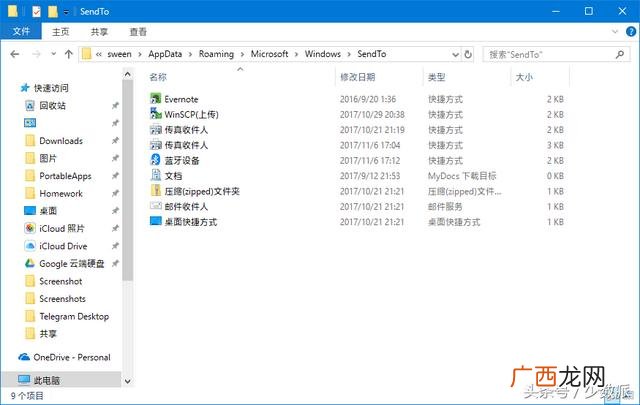This screenshot has height=405, width=640.
Task: Open the Google 云端硬盘 sidebar icon
Action: click(x=30, y=263)
